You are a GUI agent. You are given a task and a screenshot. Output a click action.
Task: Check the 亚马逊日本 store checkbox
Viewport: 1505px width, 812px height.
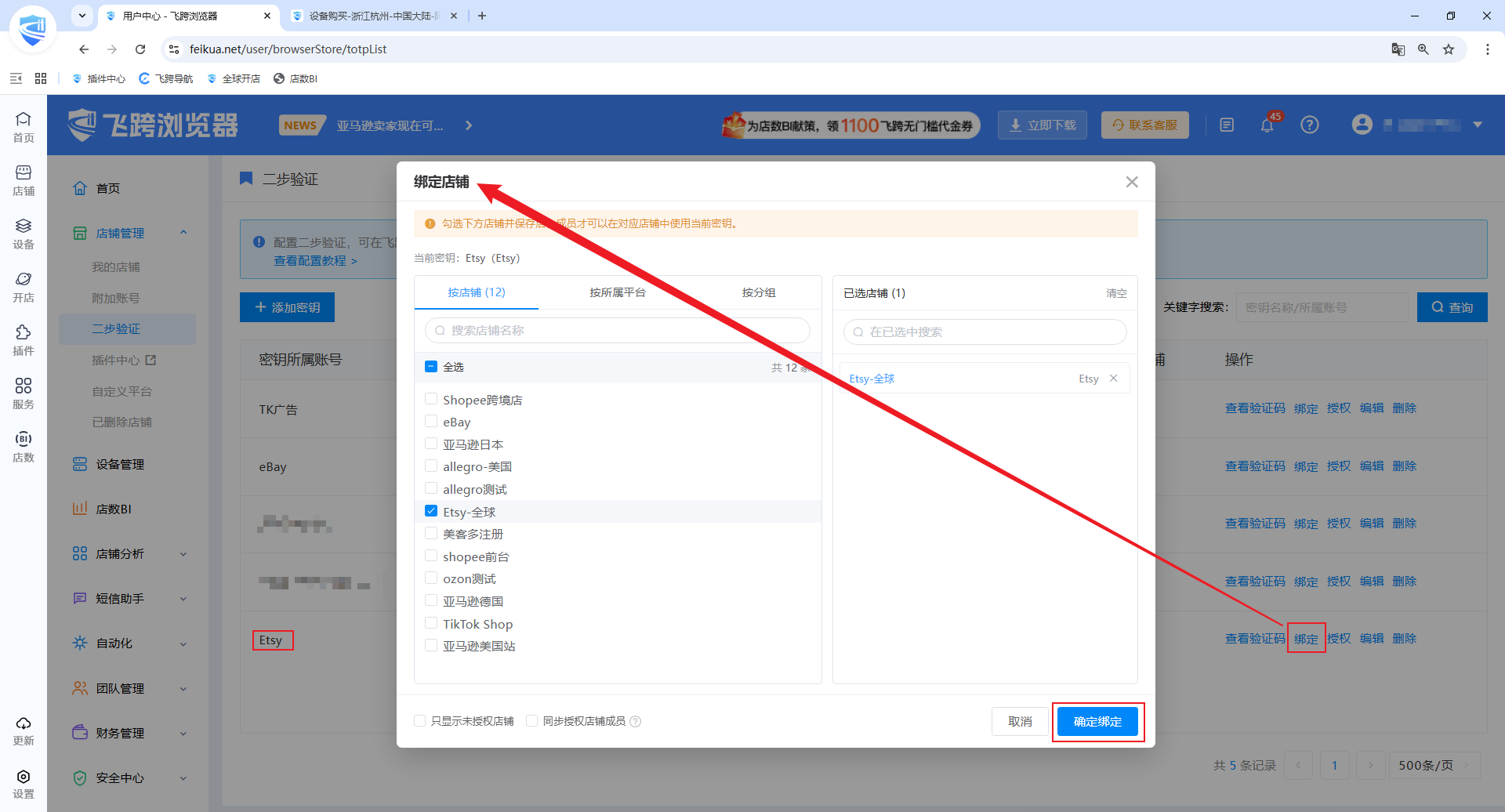[431, 444]
